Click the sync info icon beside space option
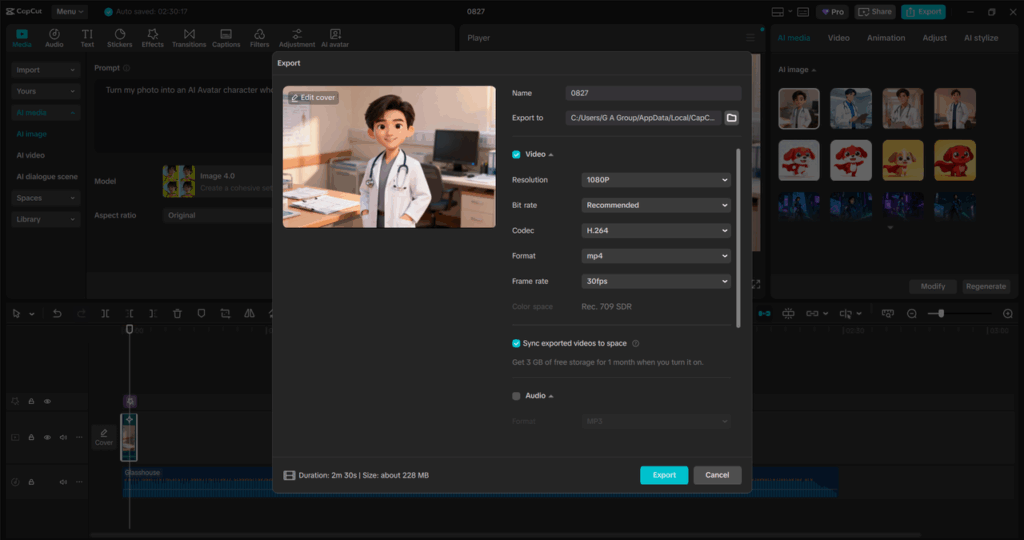Image resolution: width=1024 pixels, height=540 pixels. 636,343
